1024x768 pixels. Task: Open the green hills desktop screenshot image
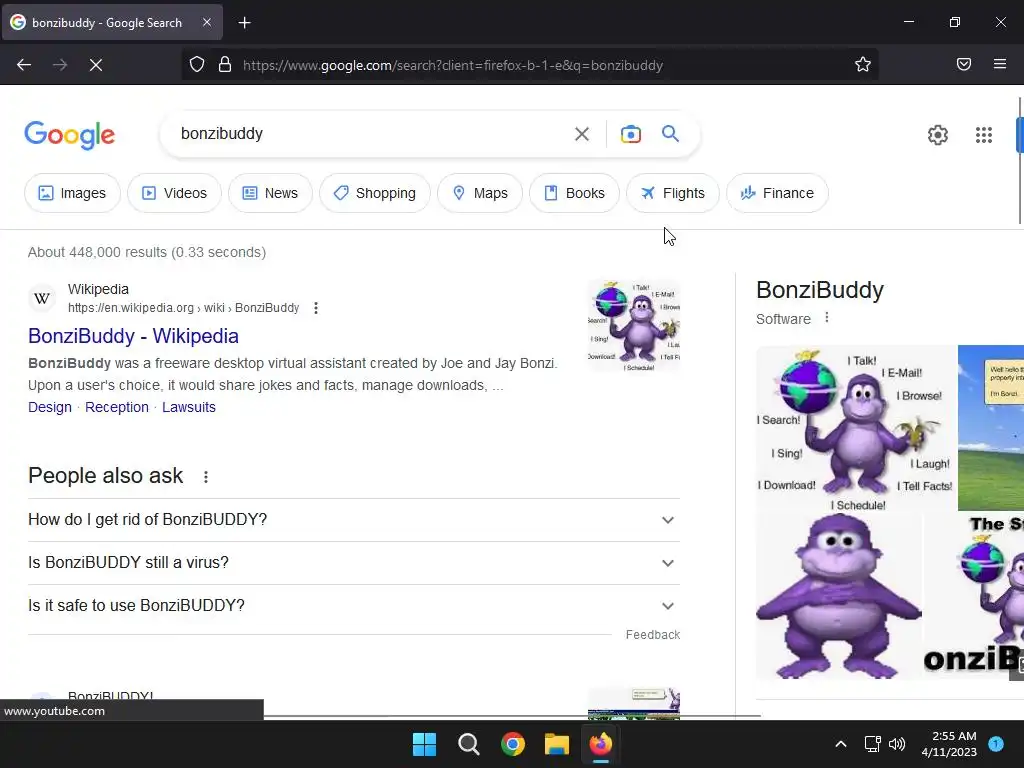[991, 428]
